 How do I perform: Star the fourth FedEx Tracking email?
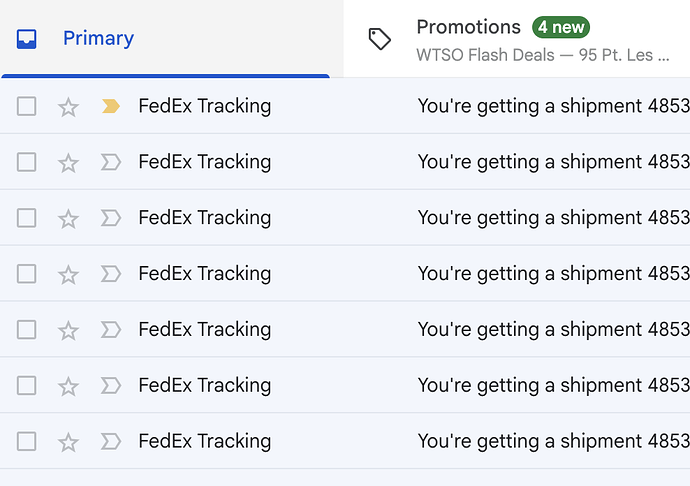coord(68,274)
